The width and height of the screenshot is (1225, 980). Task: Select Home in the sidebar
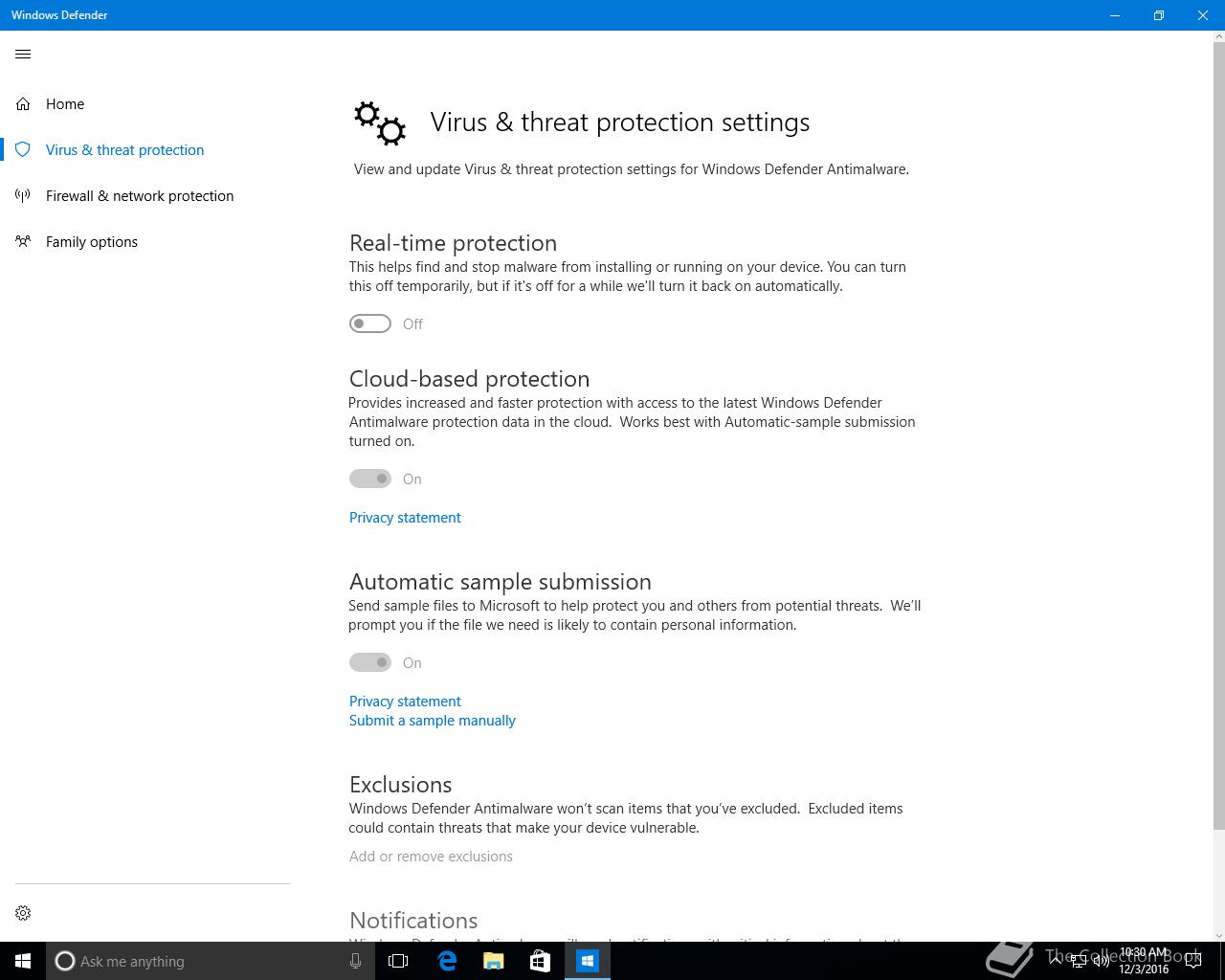coord(145,103)
